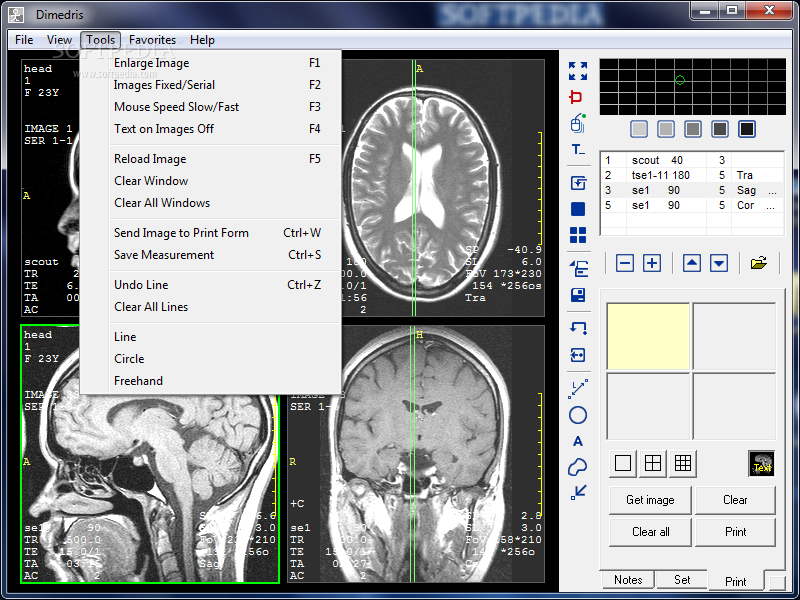Toggle the mouse speed icon
The width and height of the screenshot is (800, 600).
coord(578,123)
